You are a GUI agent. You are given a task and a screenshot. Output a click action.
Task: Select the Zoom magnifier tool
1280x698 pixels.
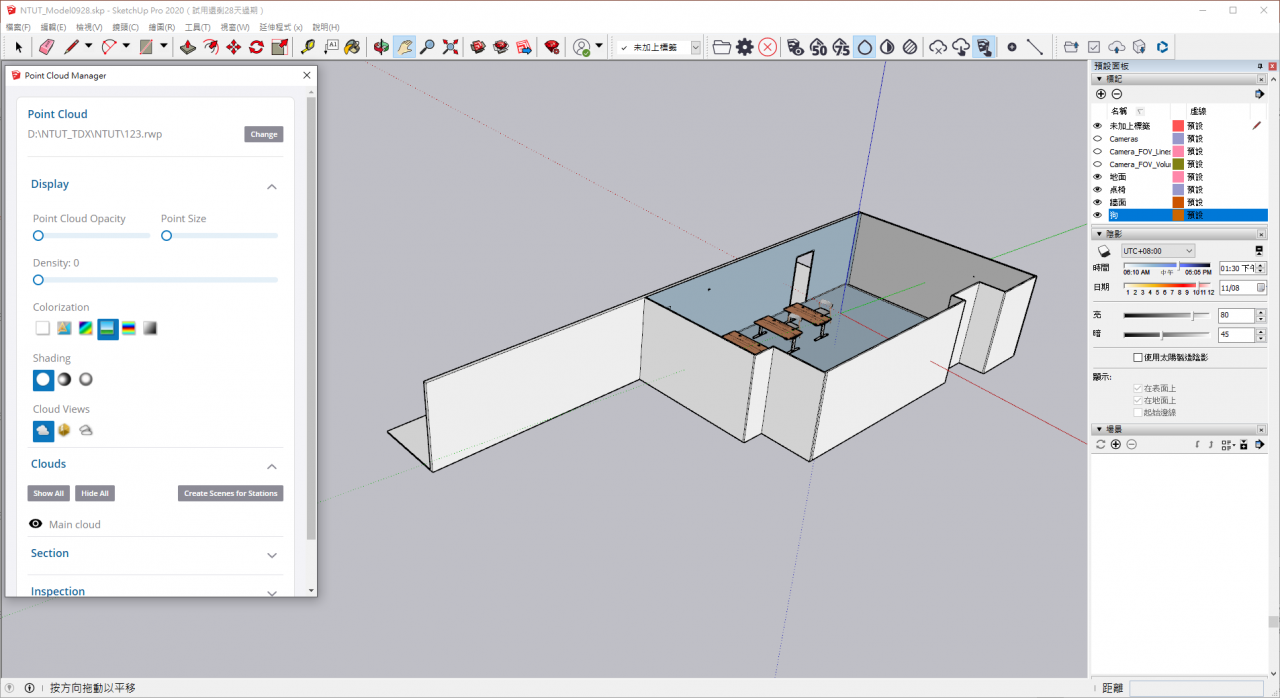[x=427, y=47]
